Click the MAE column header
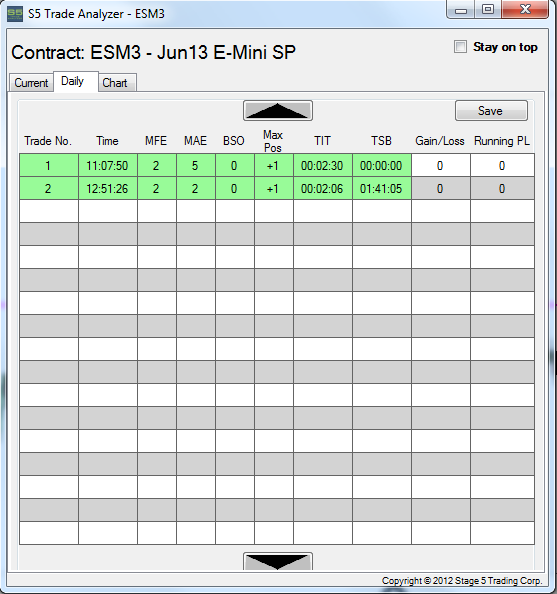 coord(195,141)
